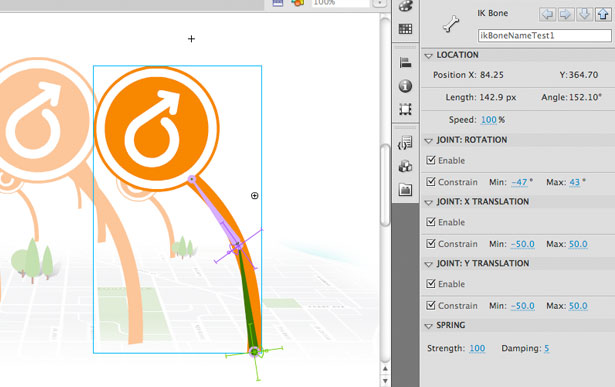
Task: Click the Position X: 84.25 readout
Action: [468, 75]
